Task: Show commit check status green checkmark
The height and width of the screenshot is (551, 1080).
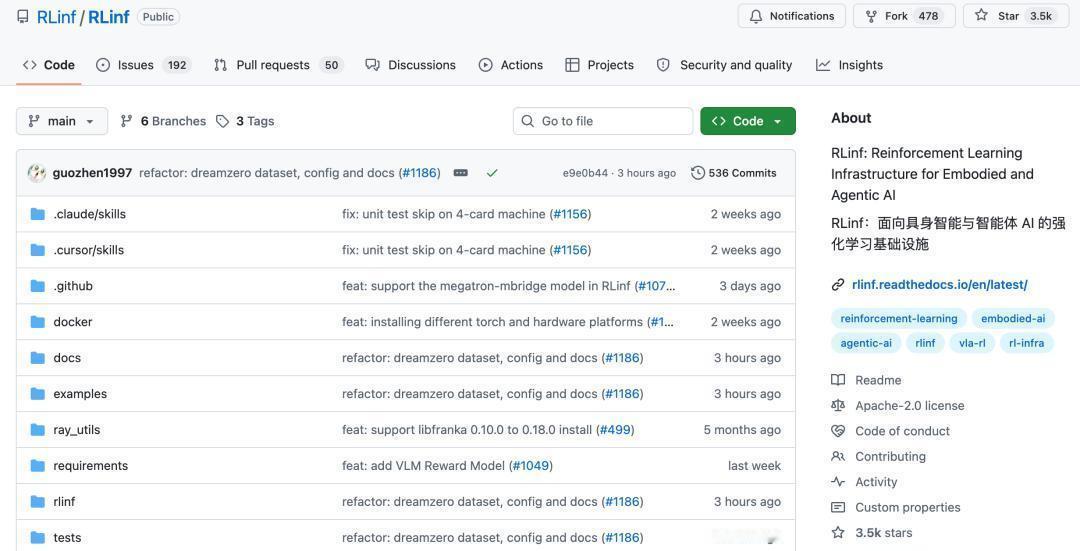Action: pos(492,173)
